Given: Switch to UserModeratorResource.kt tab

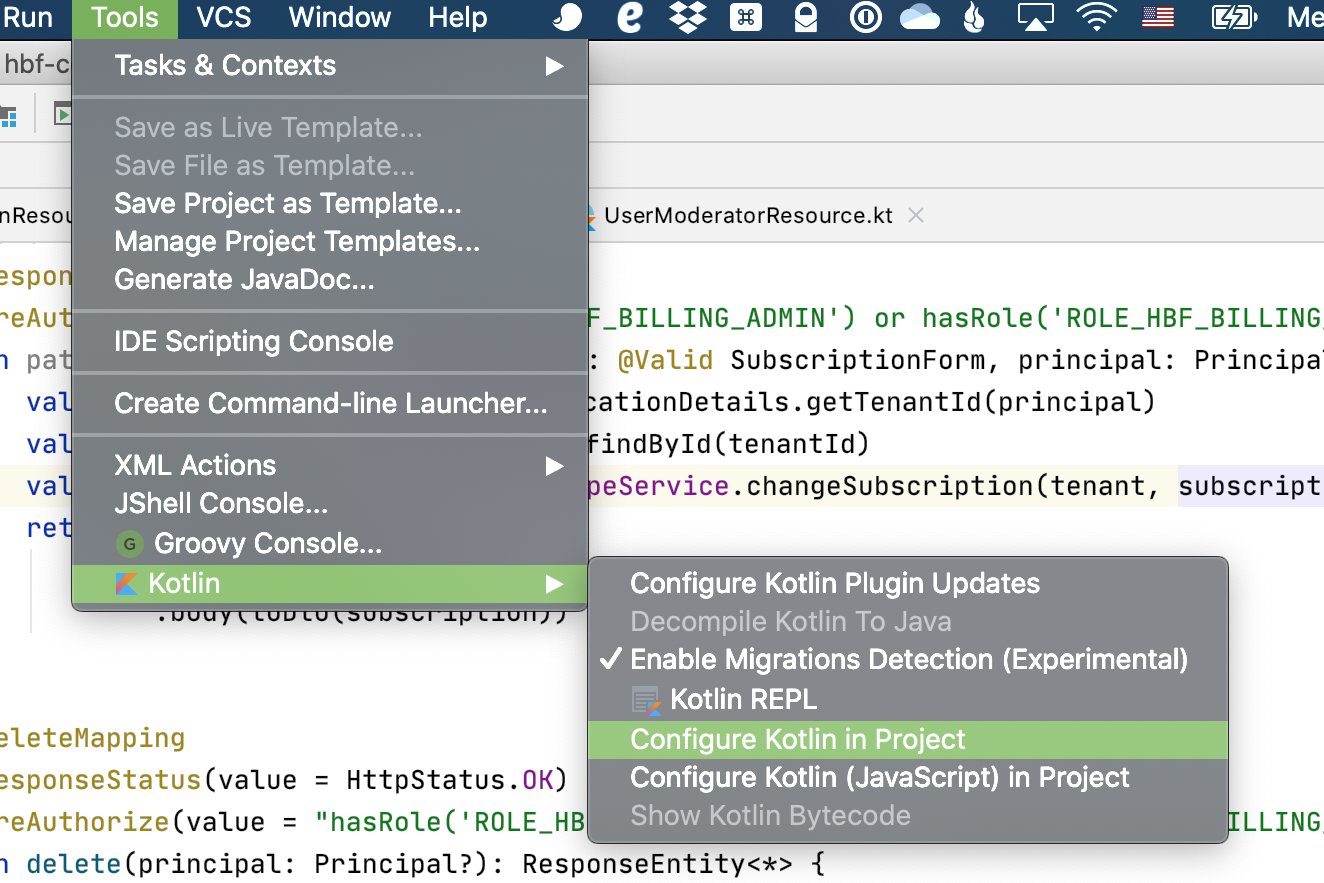Looking at the screenshot, I should point(749,216).
